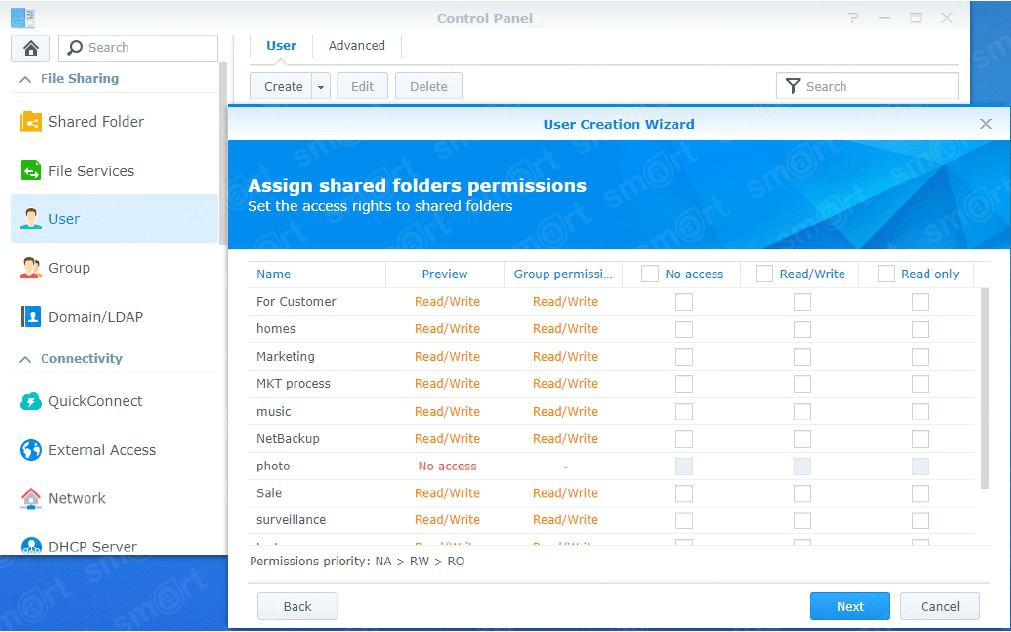Image resolution: width=1011 pixels, height=632 pixels.
Task: Select the homes folder name
Action: click(x=276, y=328)
